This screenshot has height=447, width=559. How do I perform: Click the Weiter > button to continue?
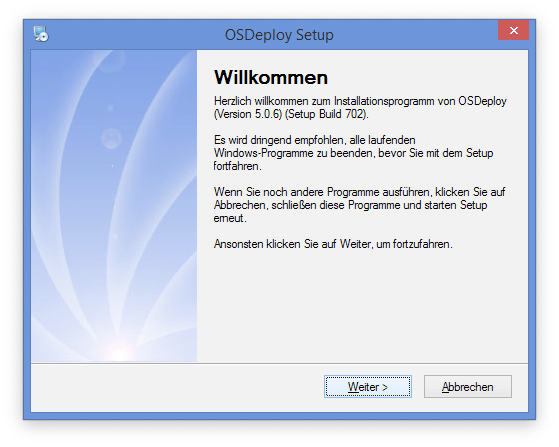click(x=368, y=386)
